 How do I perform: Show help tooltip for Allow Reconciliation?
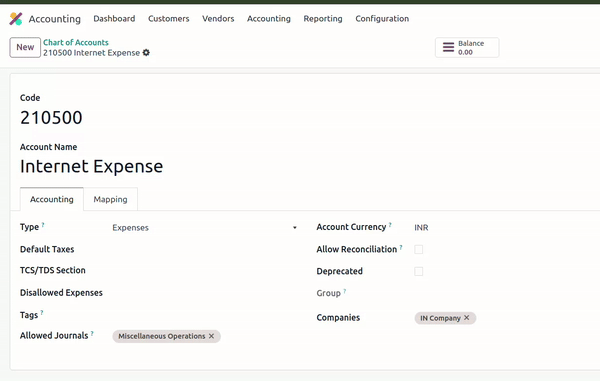tap(401, 247)
